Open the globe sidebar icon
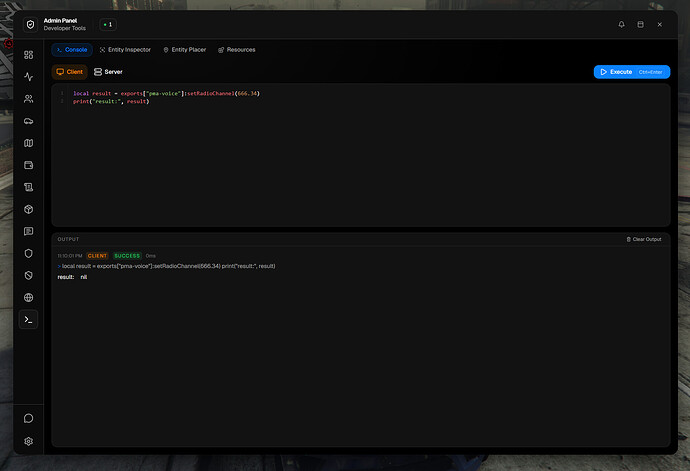 tap(29, 298)
